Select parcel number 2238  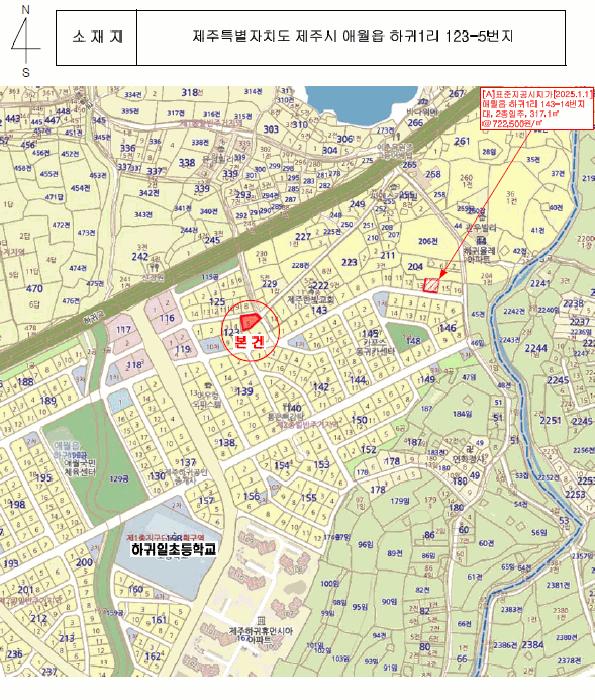[x=573, y=304]
